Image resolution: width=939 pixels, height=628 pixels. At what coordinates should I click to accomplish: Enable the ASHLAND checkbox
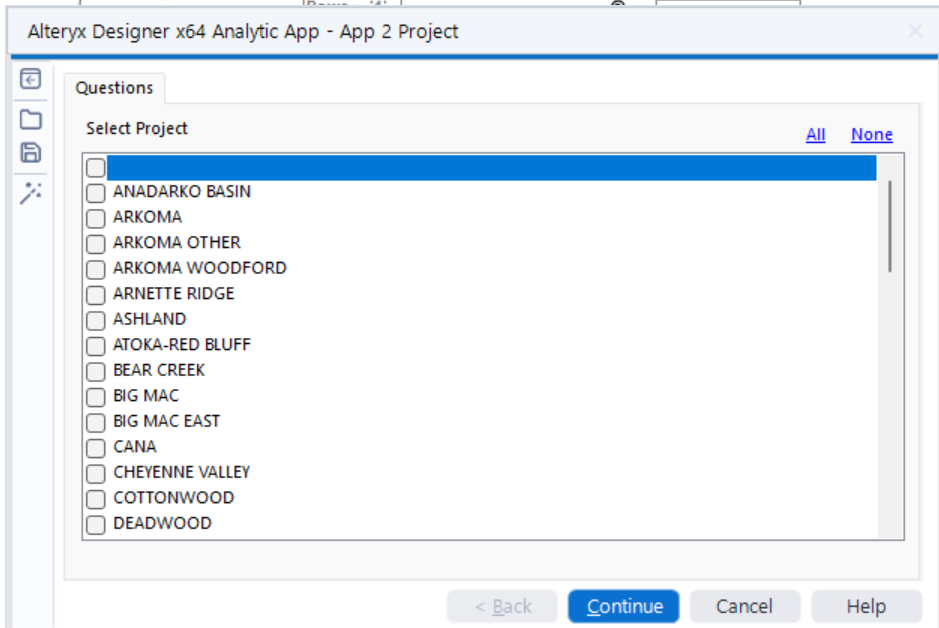point(95,320)
